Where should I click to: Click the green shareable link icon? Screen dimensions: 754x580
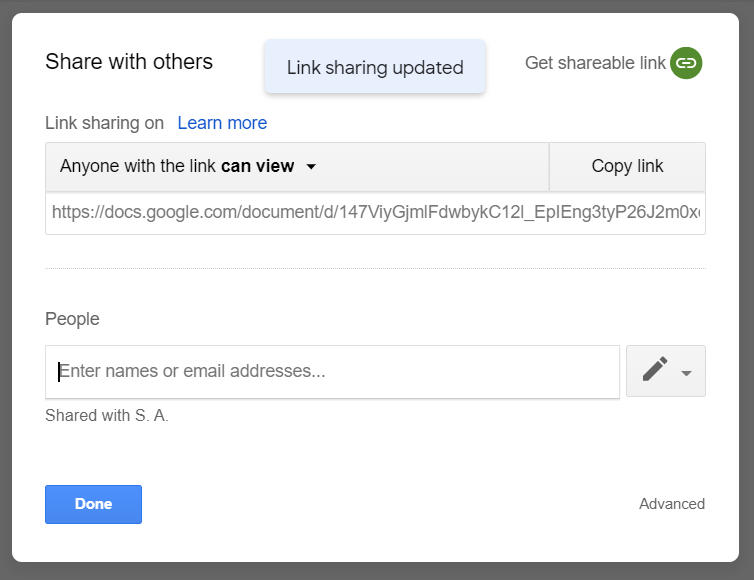[x=686, y=63]
